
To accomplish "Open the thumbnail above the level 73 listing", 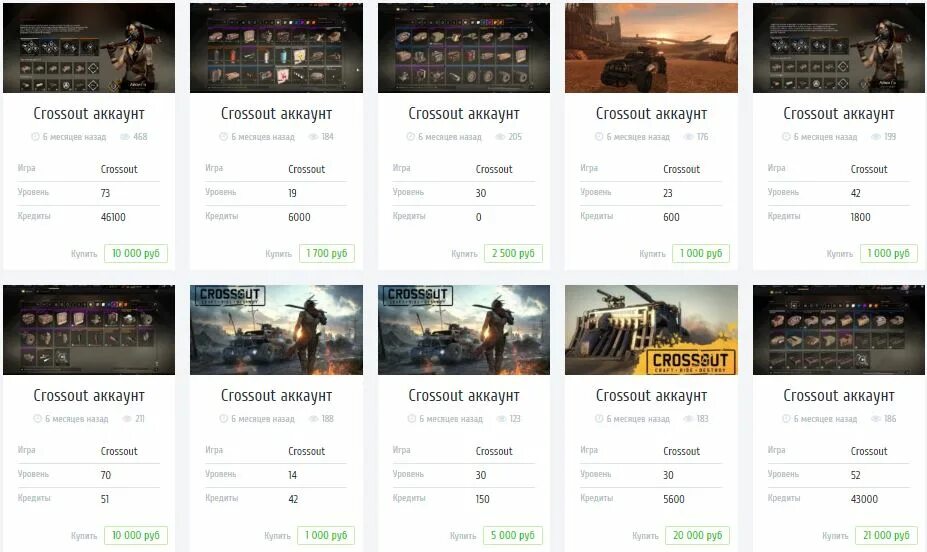I will [x=89, y=48].
